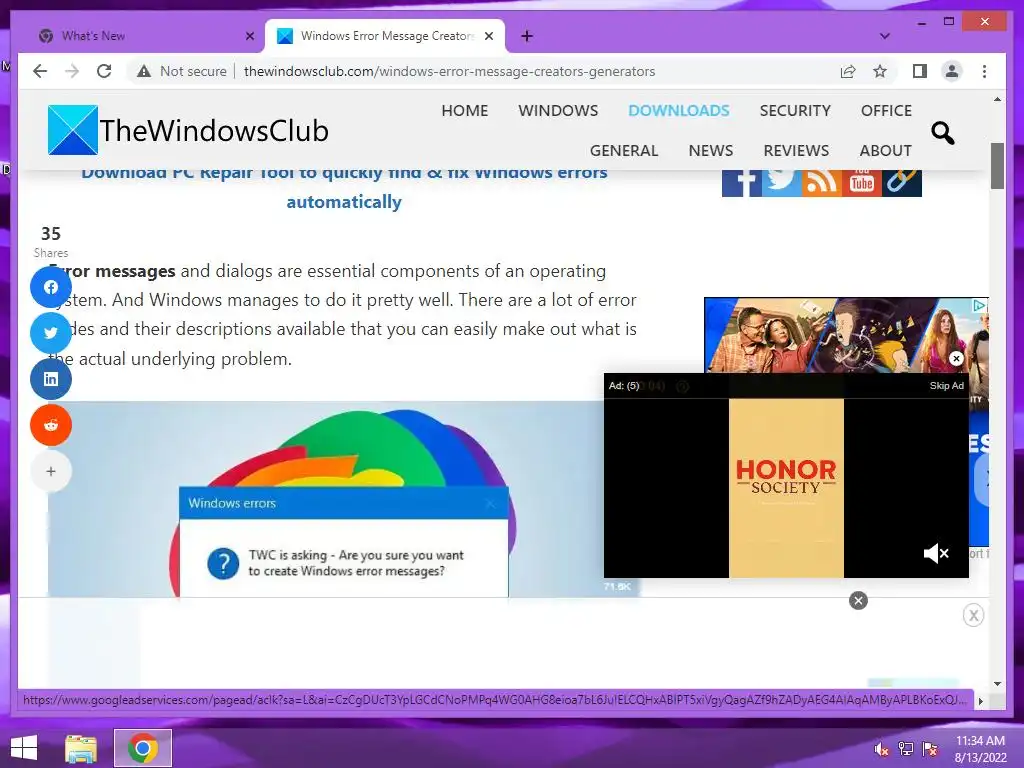Click the Chrome taskbar icon
Screen dimensions: 1024x768
142,748
